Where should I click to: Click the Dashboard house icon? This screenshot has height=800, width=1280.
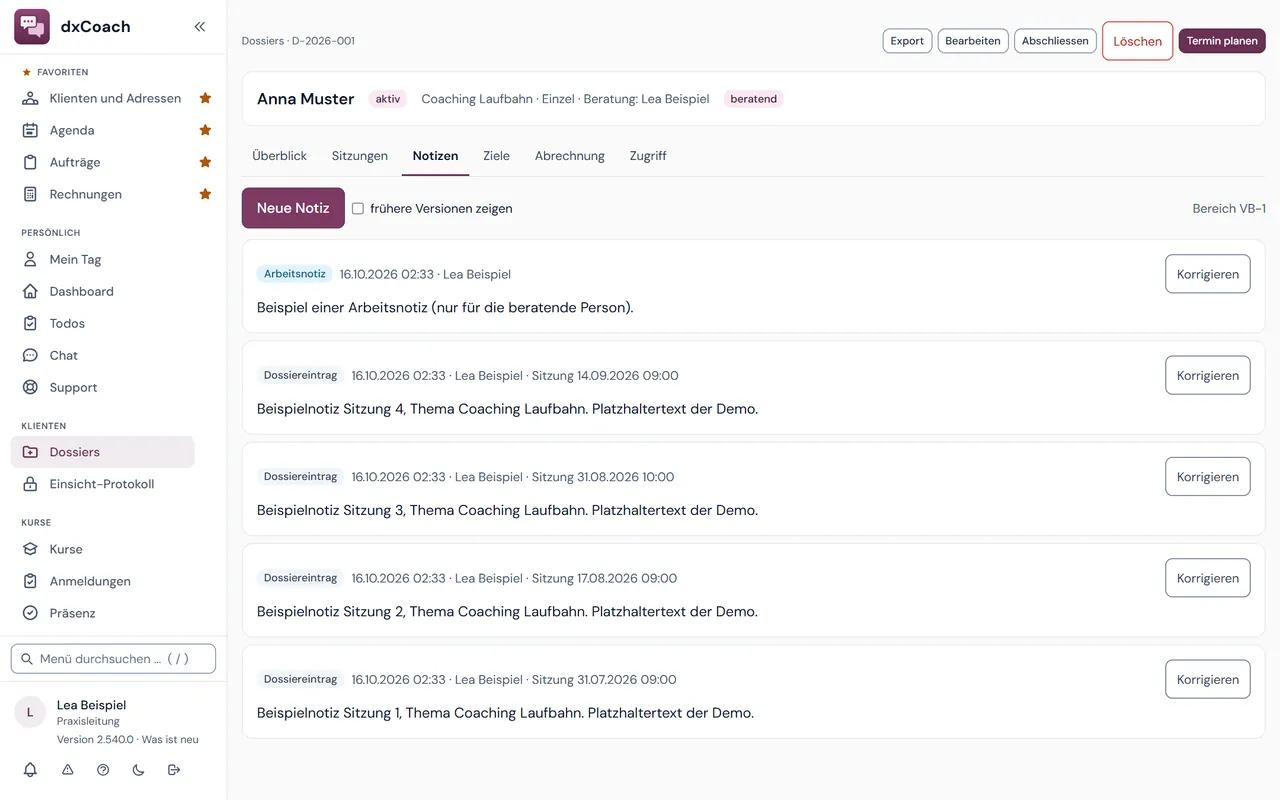click(30, 291)
